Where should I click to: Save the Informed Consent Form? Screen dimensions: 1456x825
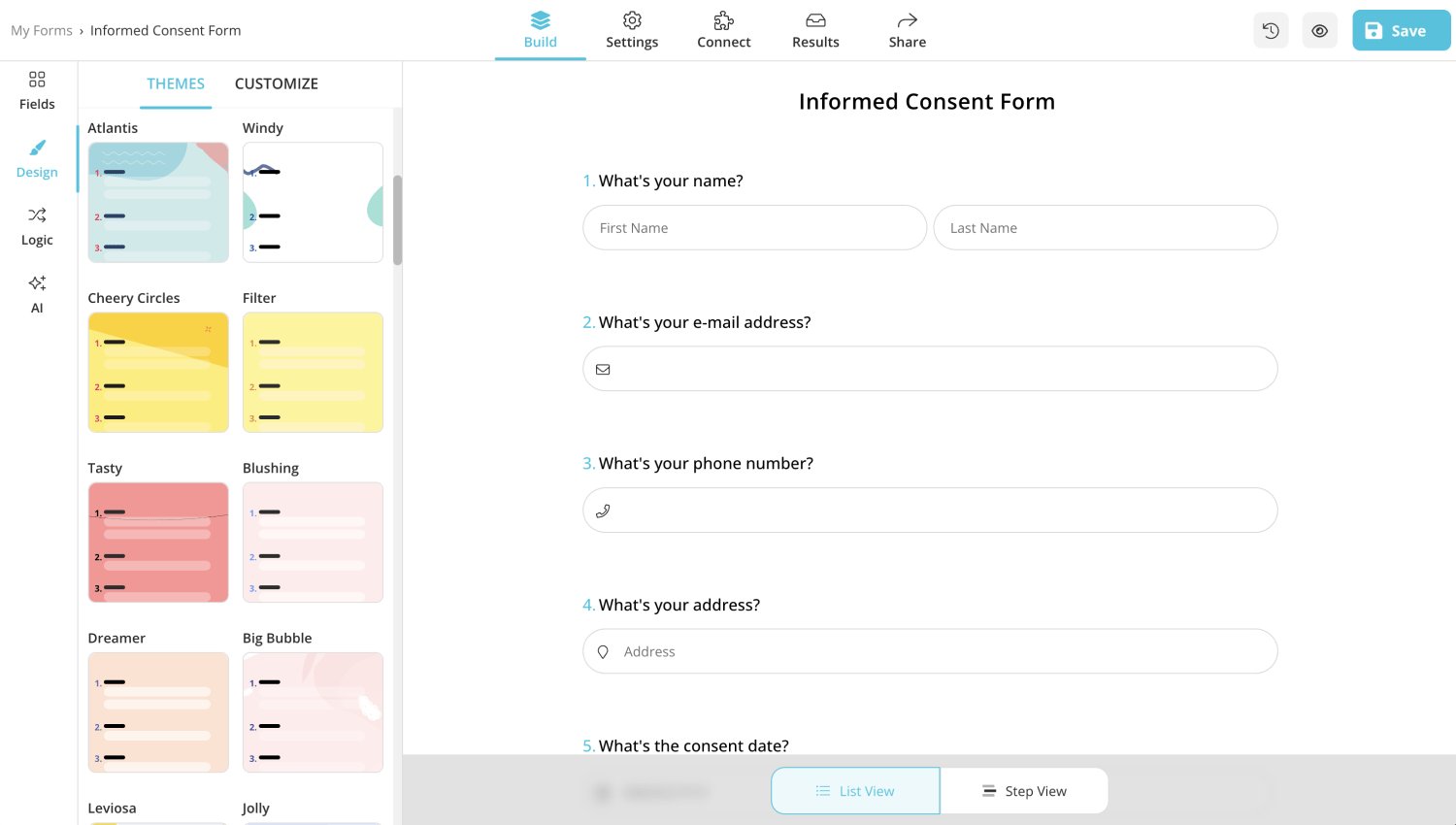pyautogui.click(x=1401, y=30)
